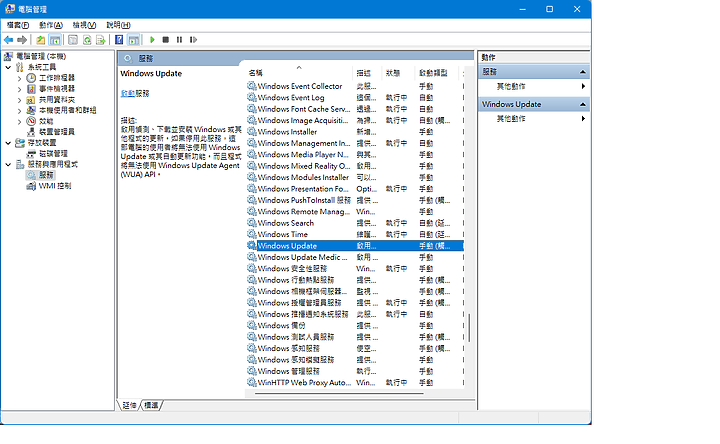Start the service with the green play icon
720x444 pixels.
click(x=152, y=40)
